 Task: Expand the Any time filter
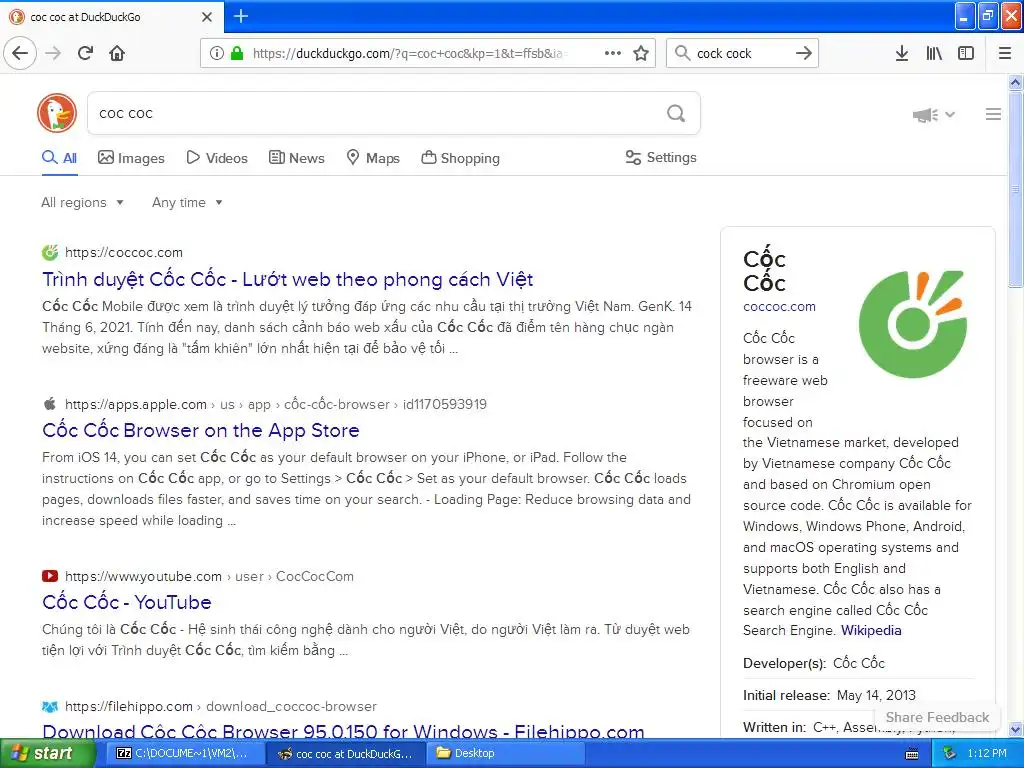[x=187, y=202]
